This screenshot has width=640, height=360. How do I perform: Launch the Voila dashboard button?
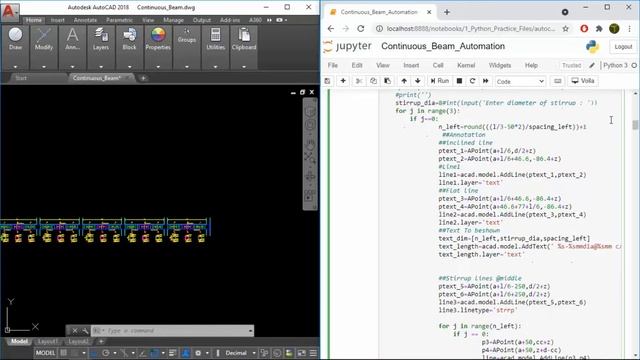click(x=583, y=81)
